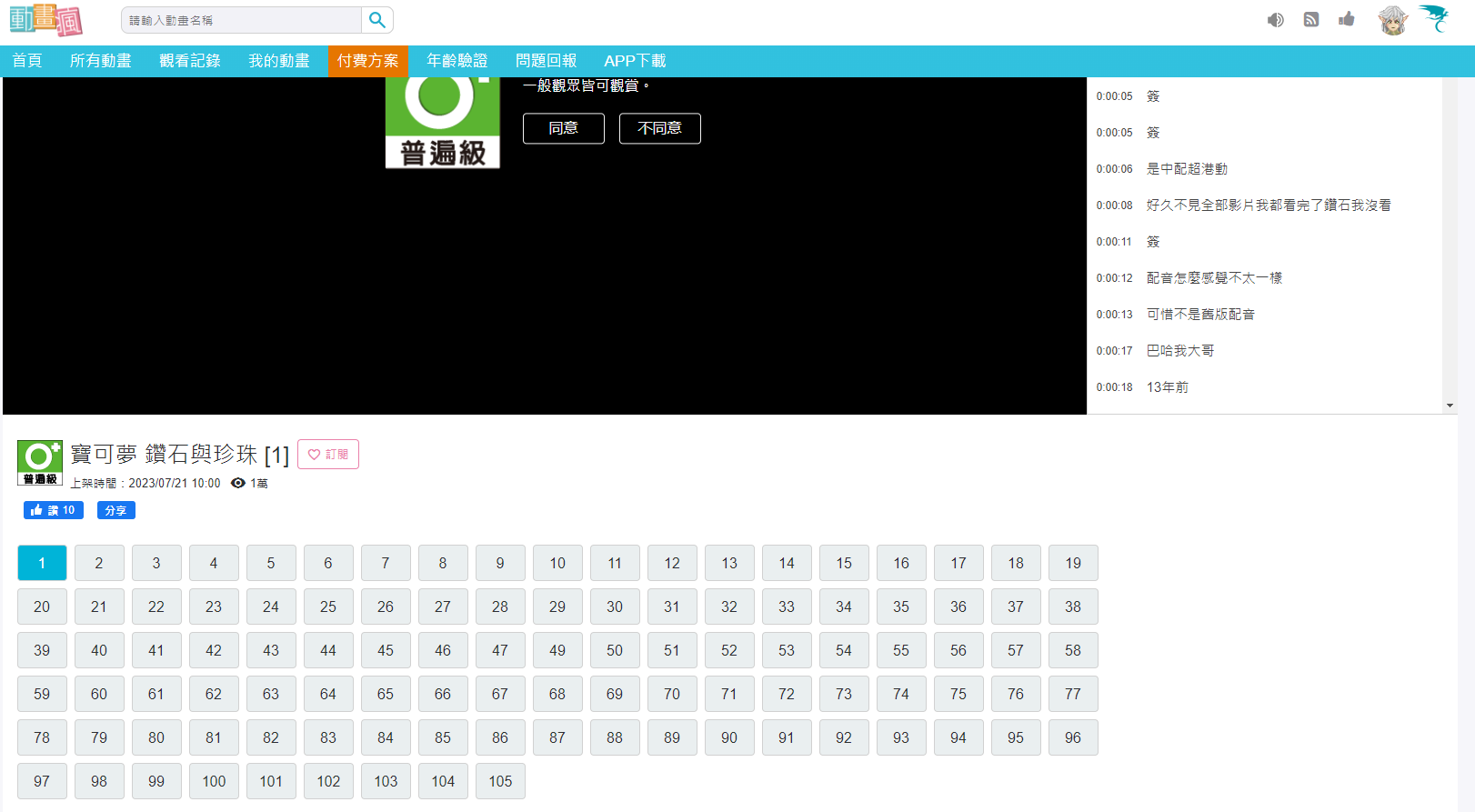Select episode 19 button
The image size is (1475, 812).
coord(1073,563)
